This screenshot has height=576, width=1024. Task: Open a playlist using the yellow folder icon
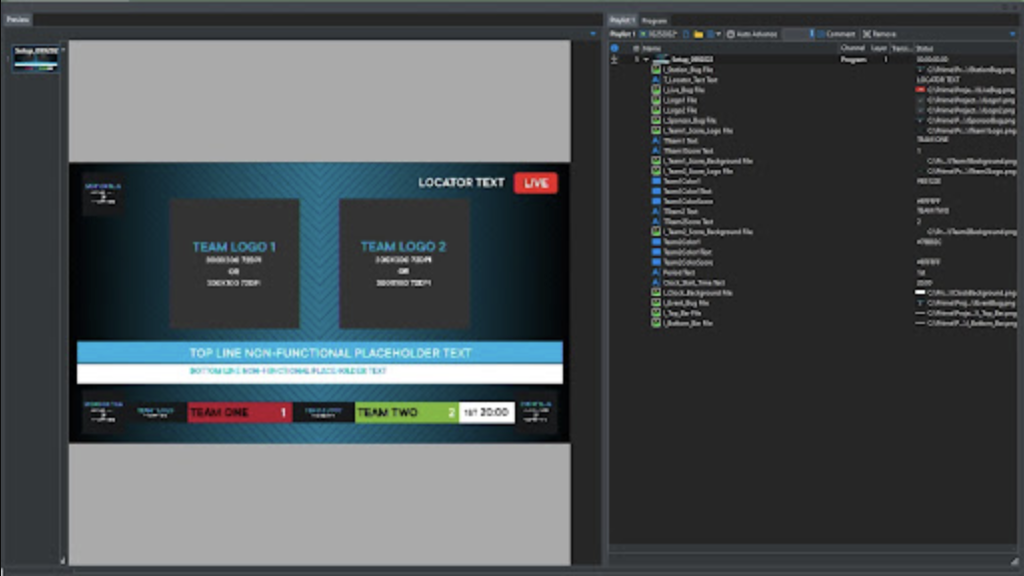(x=698, y=33)
